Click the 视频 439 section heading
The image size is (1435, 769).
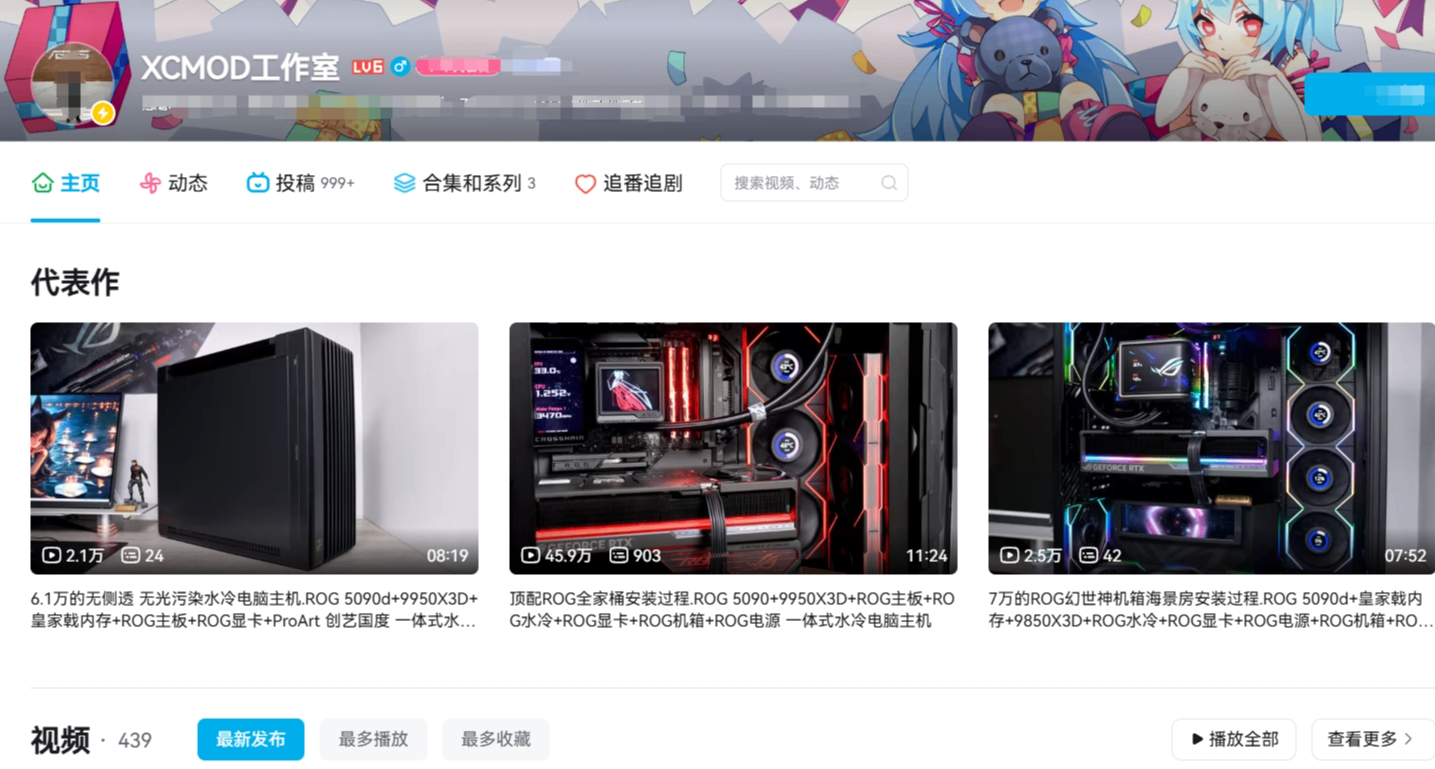[x=91, y=740]
